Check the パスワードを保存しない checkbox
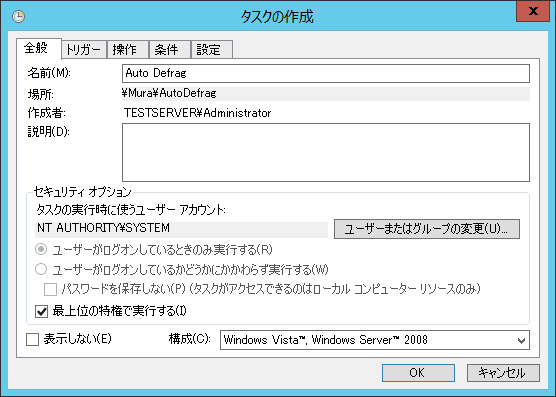 pos(50,289)
